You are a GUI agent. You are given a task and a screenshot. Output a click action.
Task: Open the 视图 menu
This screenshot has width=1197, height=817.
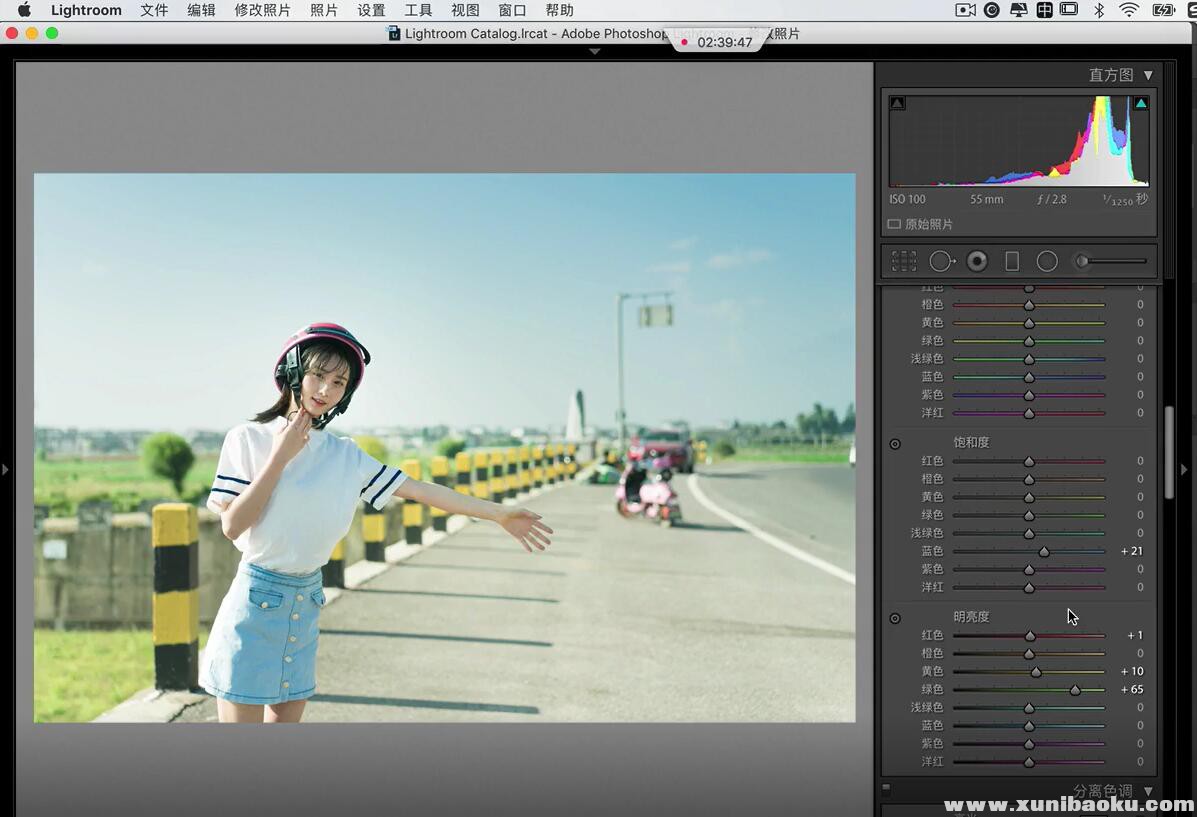(465, 10)
